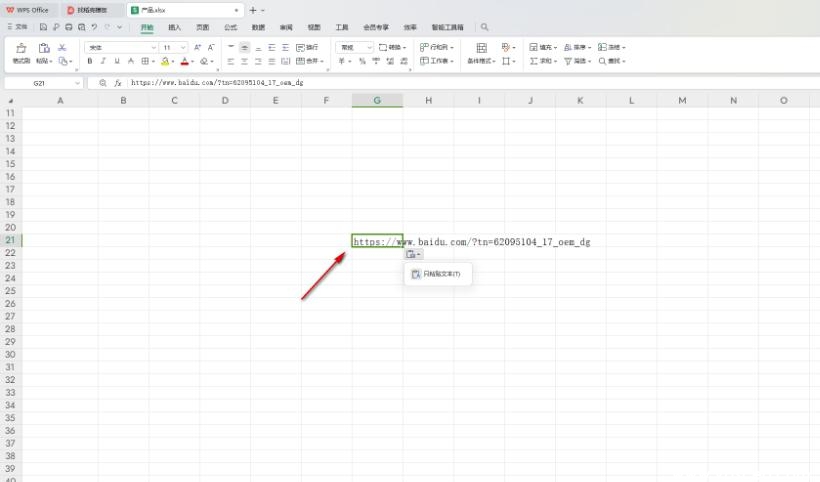Viewport: 820px width, 482px height.
Task: Toggle top vertical alignment
Action: pos(231,48)
